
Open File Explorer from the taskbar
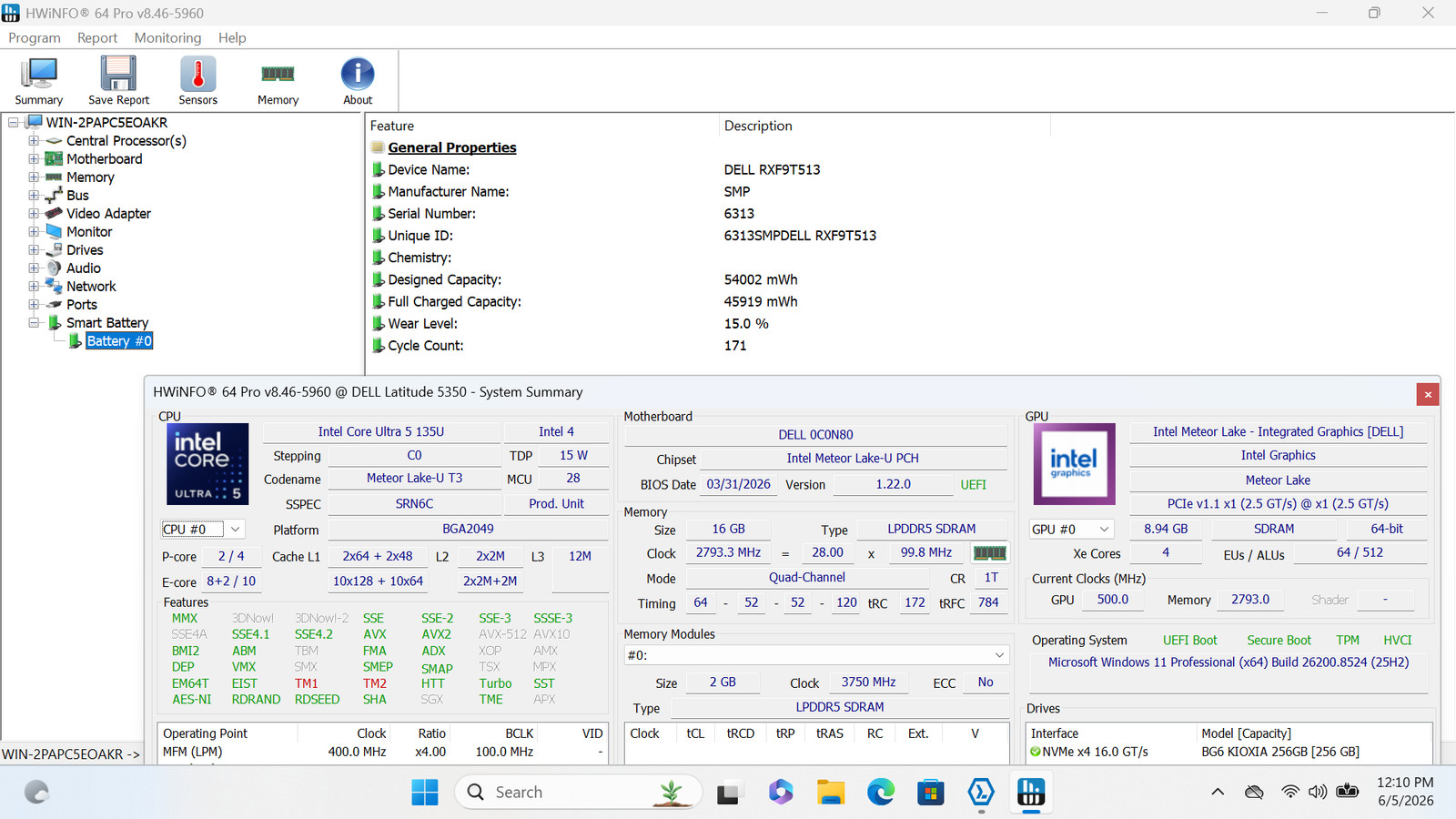coord(831,793)
